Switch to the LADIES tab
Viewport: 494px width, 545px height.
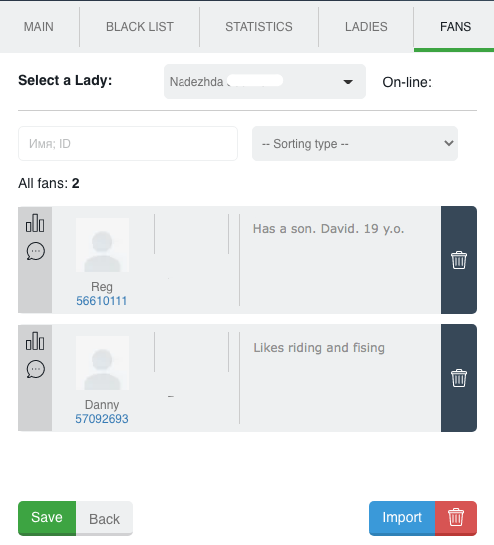[x=366, y=27]
